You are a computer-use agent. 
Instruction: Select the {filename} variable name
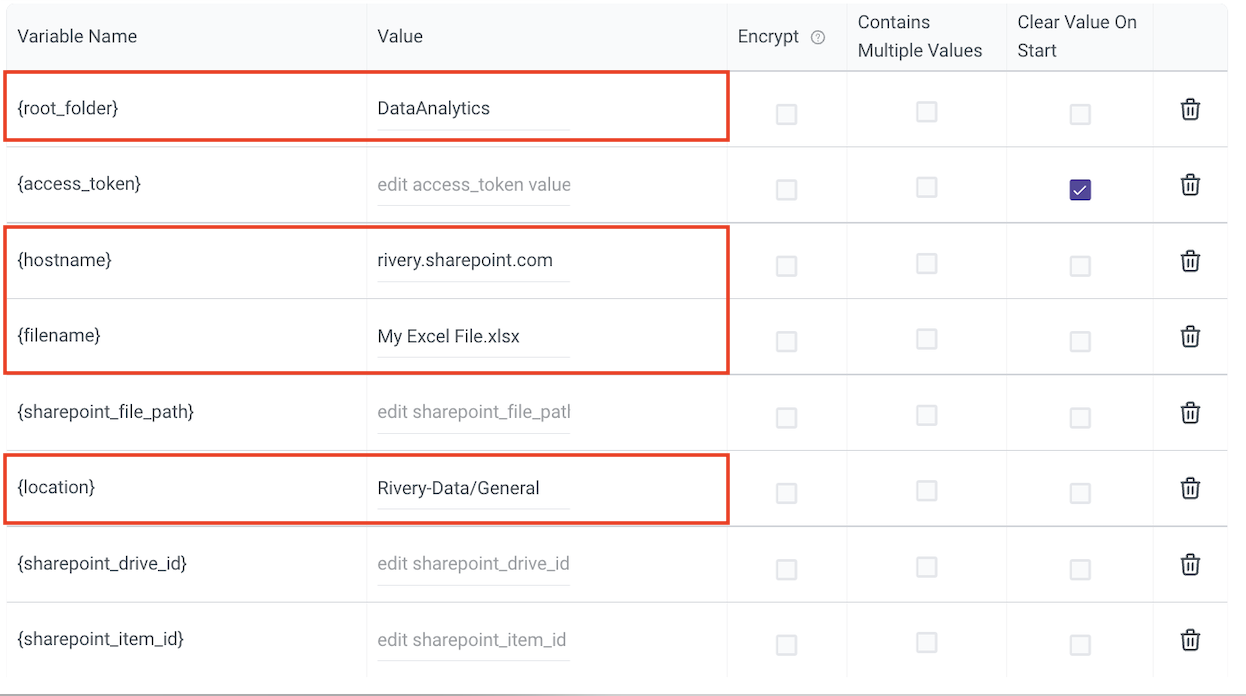coord(59,336)
